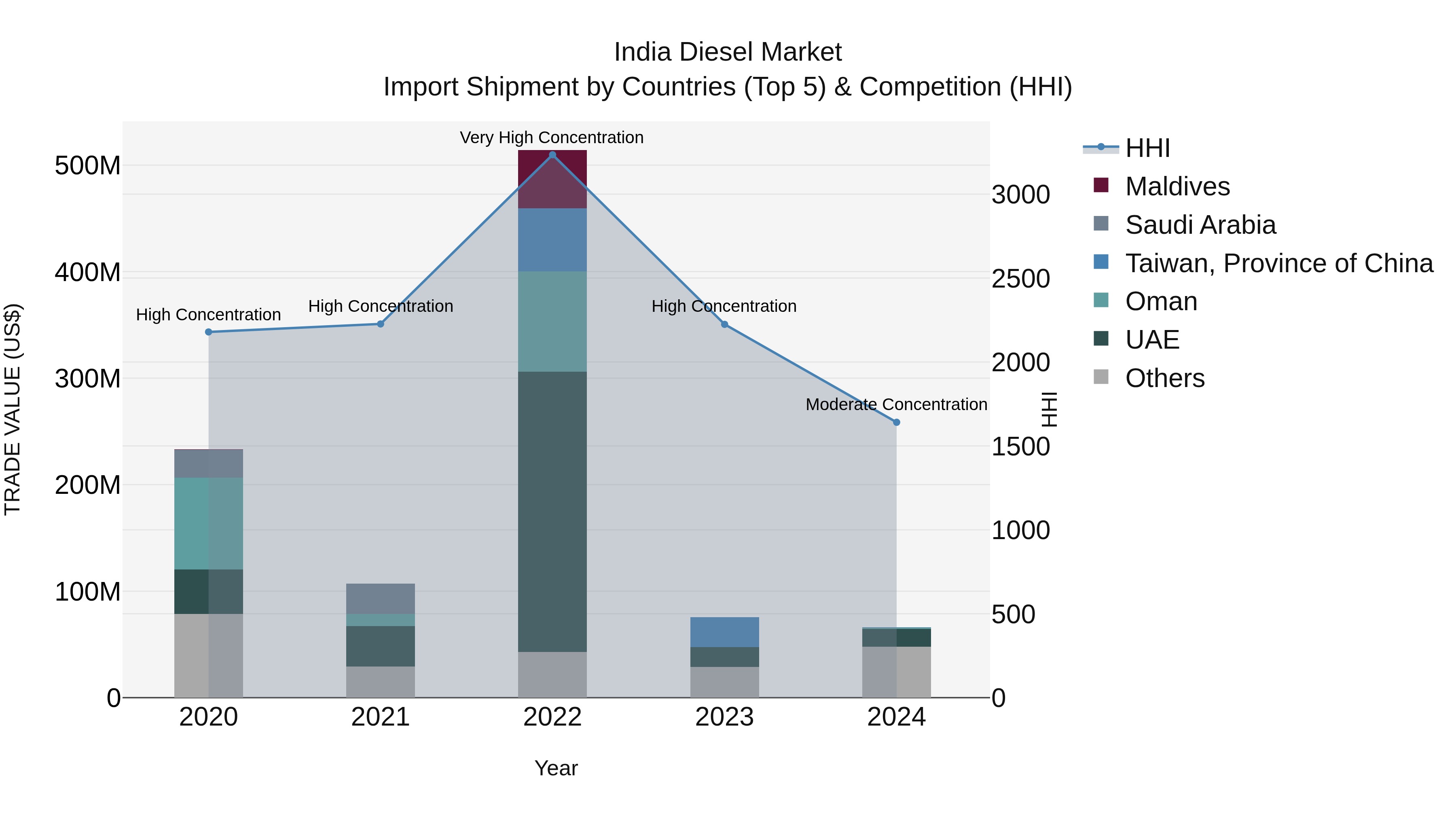This screenshot has width=1456, height=819.
Task: Click the Oman segment of the 2022 bar
Action: tap(553, 322)
